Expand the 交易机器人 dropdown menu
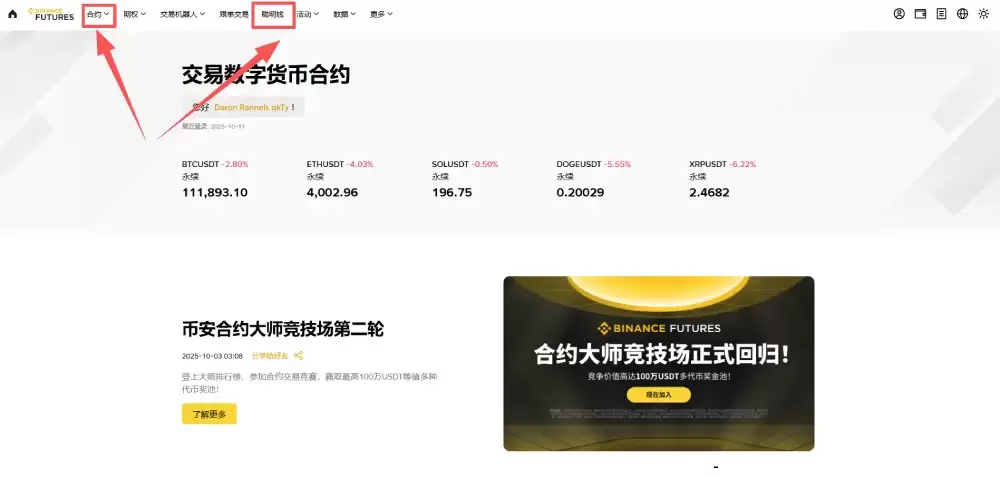The width and height of the screenshot is (1000, 477). [x=182, y=14]
